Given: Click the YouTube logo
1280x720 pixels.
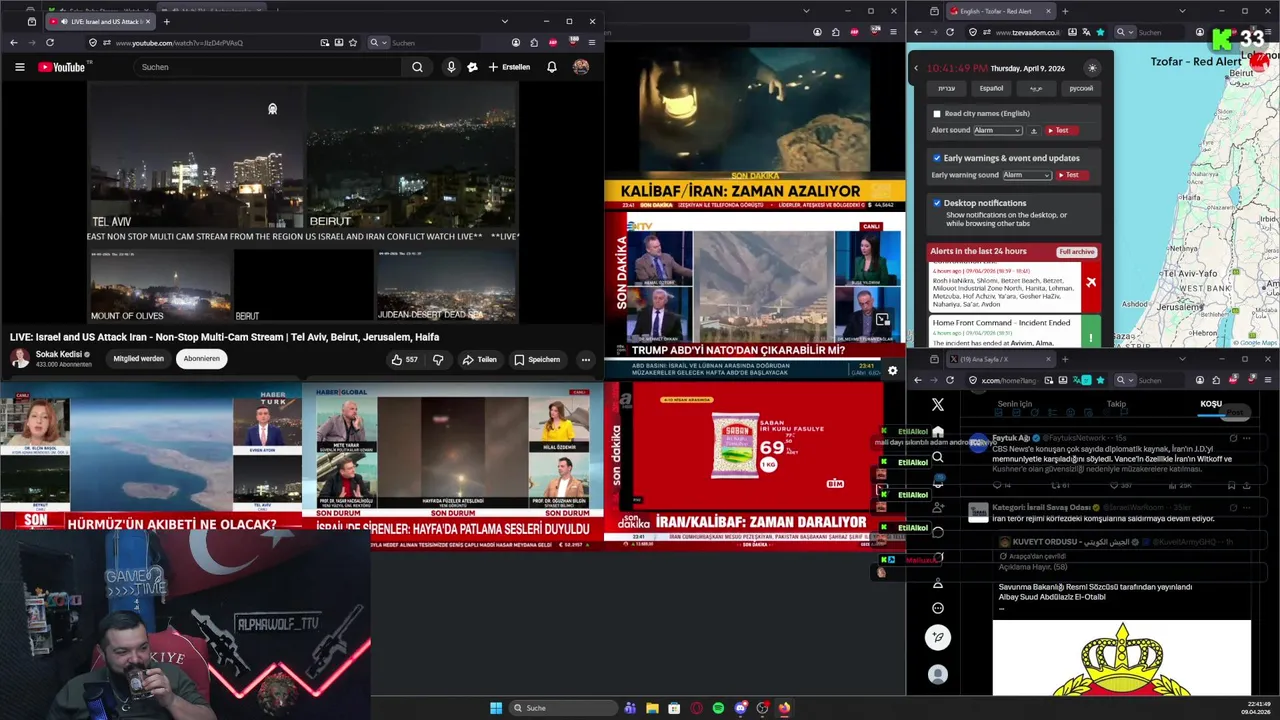Looking at the screenshot, I should (62, 67).
